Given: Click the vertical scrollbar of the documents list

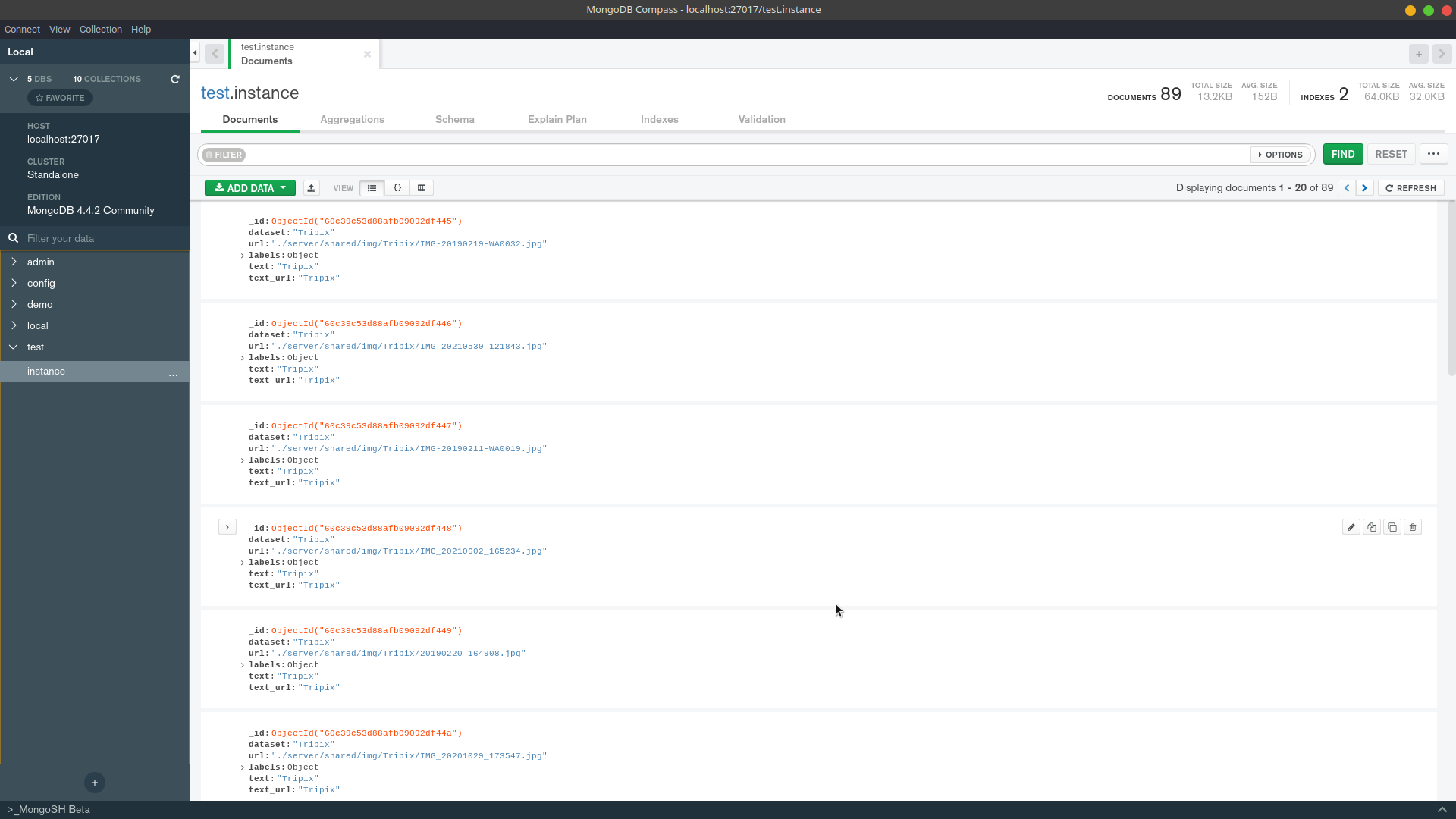Looking at the screenshot, I should pyautogui.click(x=1451, y=288).
